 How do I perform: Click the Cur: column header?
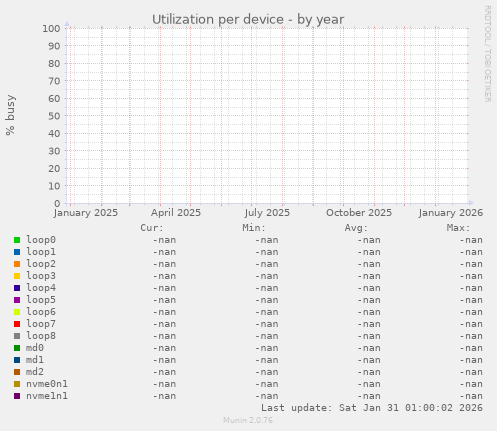(x=152, y=228)
